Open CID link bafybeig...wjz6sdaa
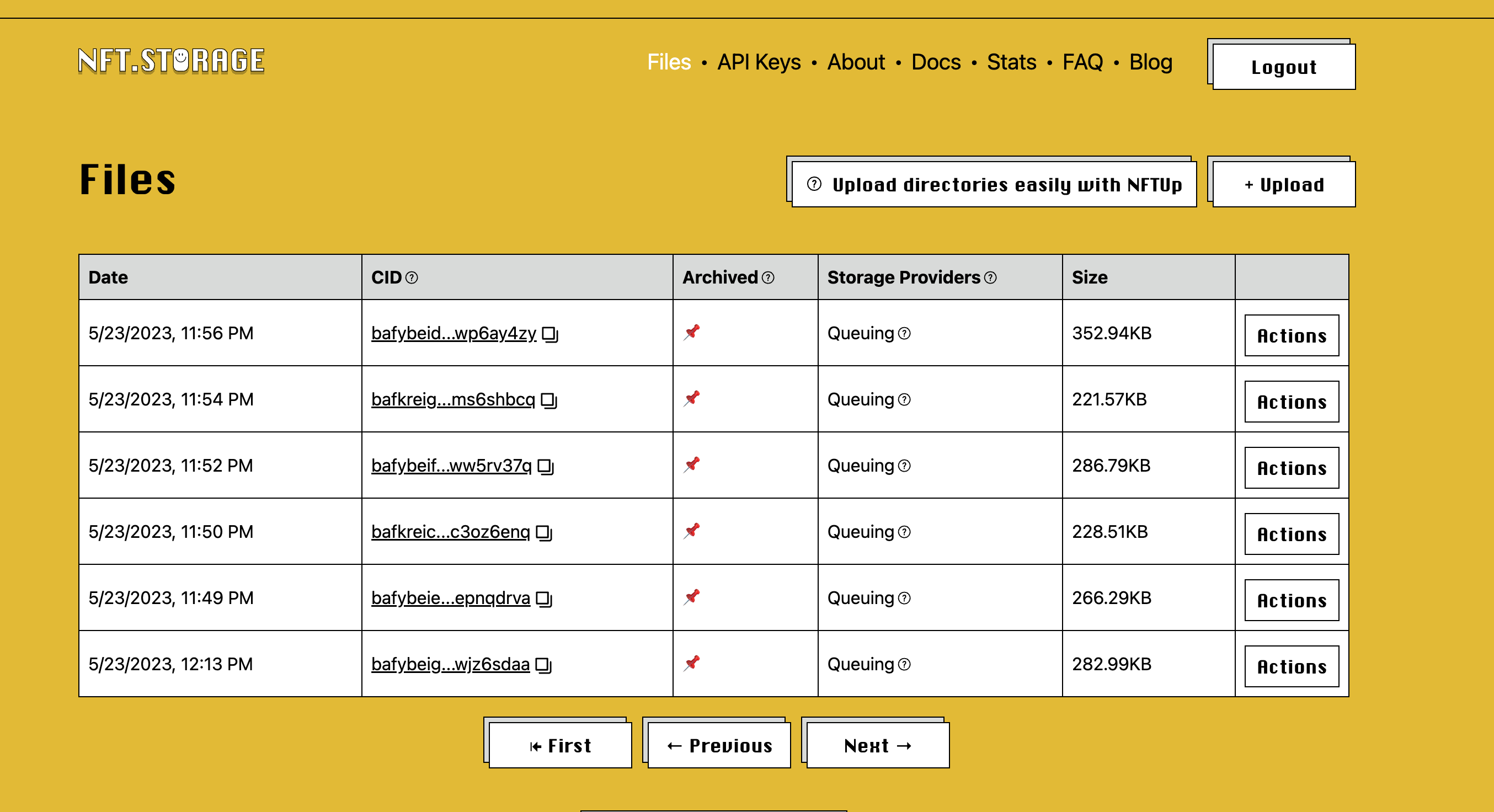 coord(450,664)
